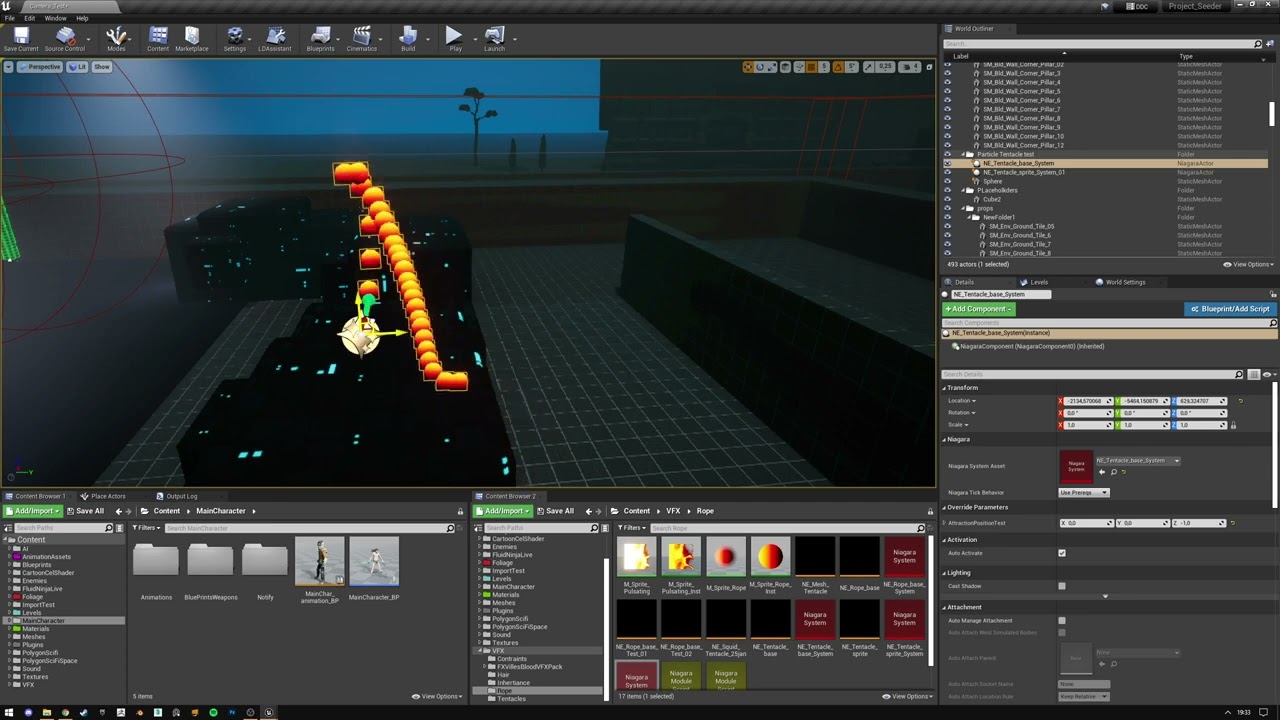Click the taskbar clock showing 19:33

coord(1244,712)
